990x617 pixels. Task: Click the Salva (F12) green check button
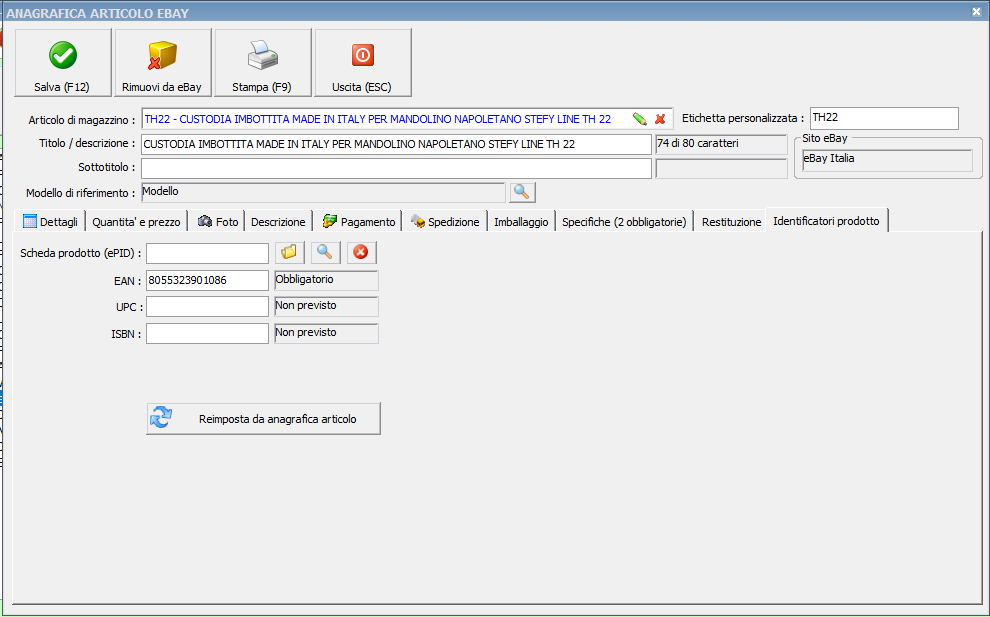click(63, 63)
